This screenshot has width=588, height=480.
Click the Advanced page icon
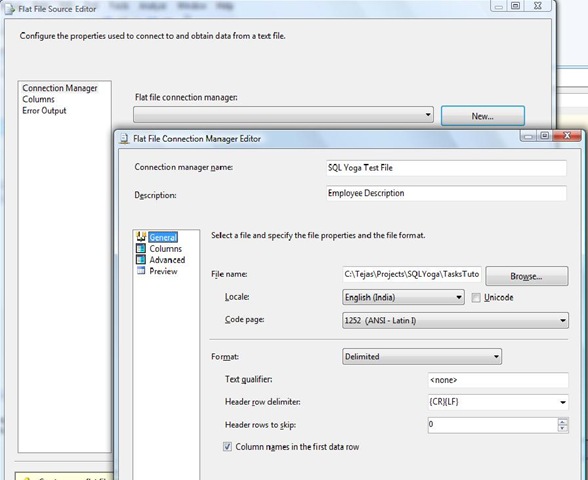[141, 260]
